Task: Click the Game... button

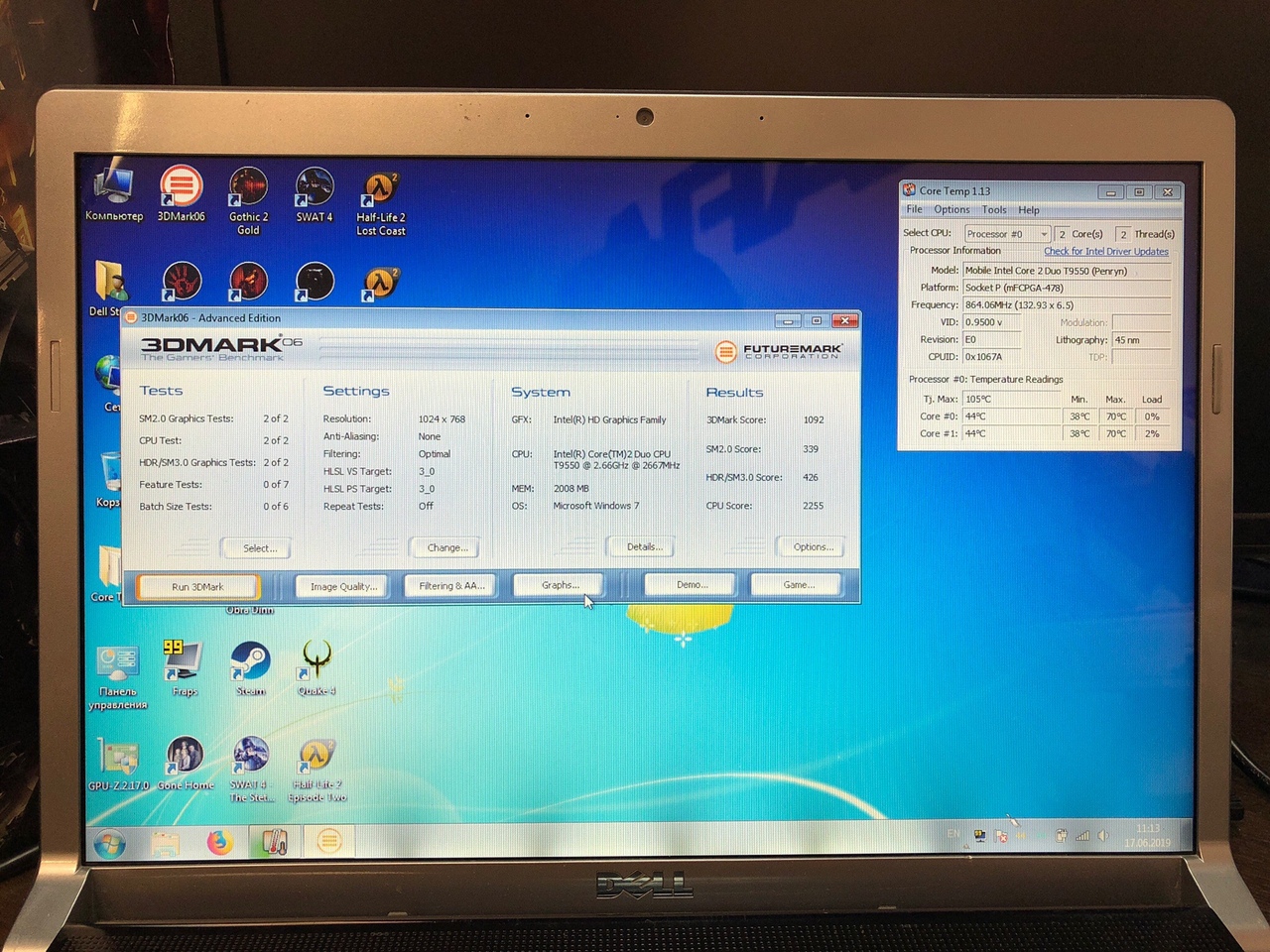Action: pos(799,585)
